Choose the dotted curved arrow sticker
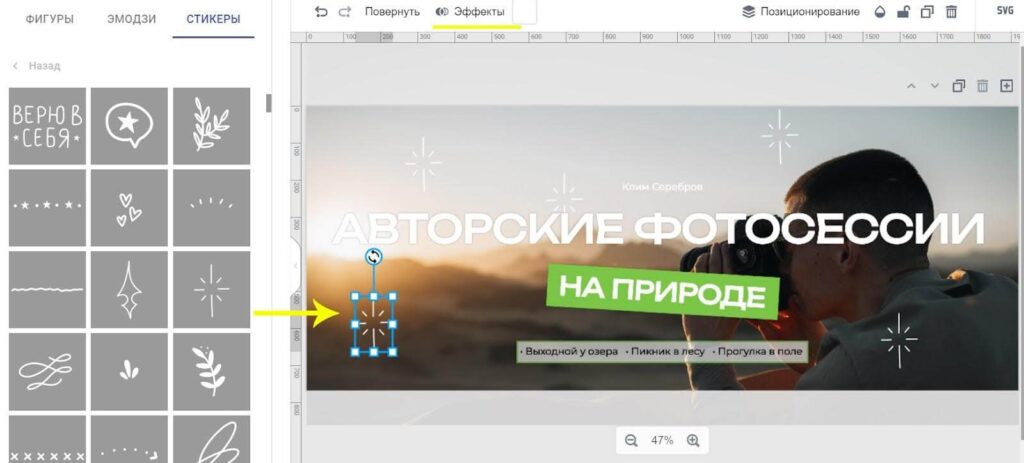Screen dimensions: 1024x463 click(x=129, y=439)
